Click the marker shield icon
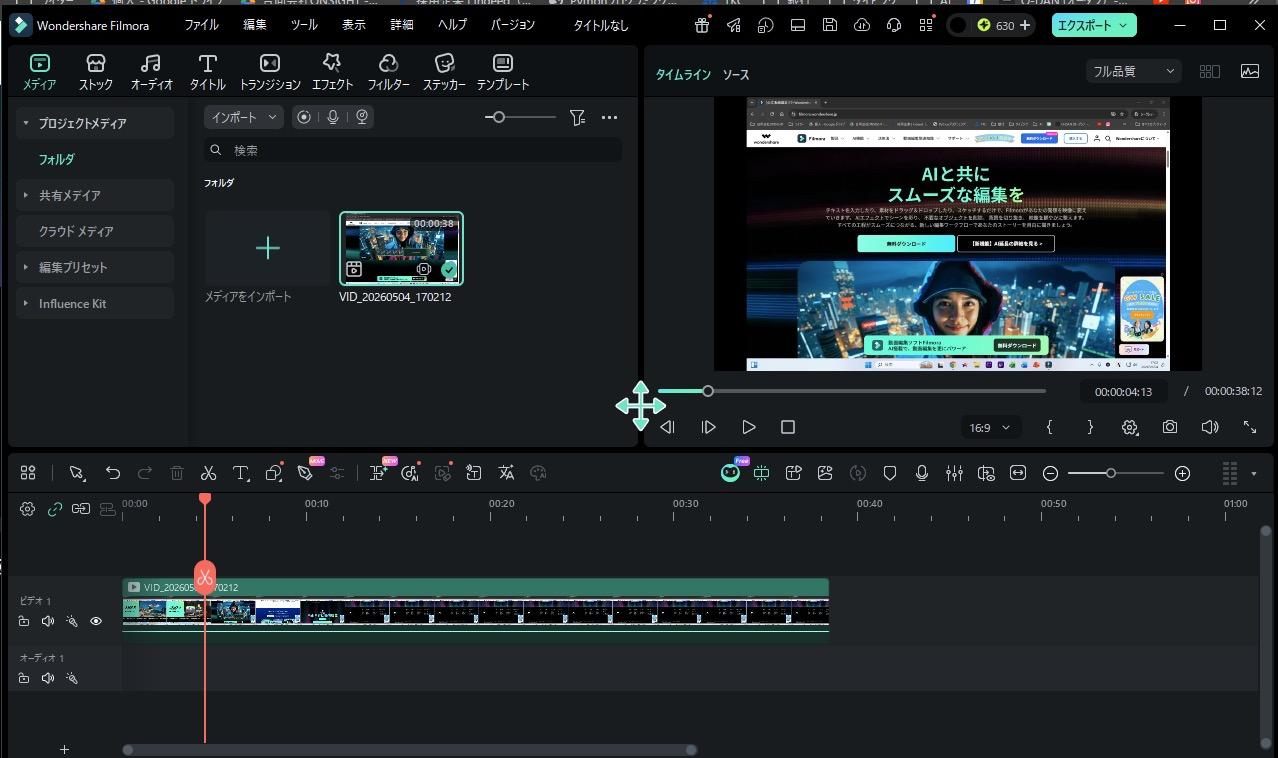The height and width of the screenshot is (758, 1278). [x=890, y=473]
